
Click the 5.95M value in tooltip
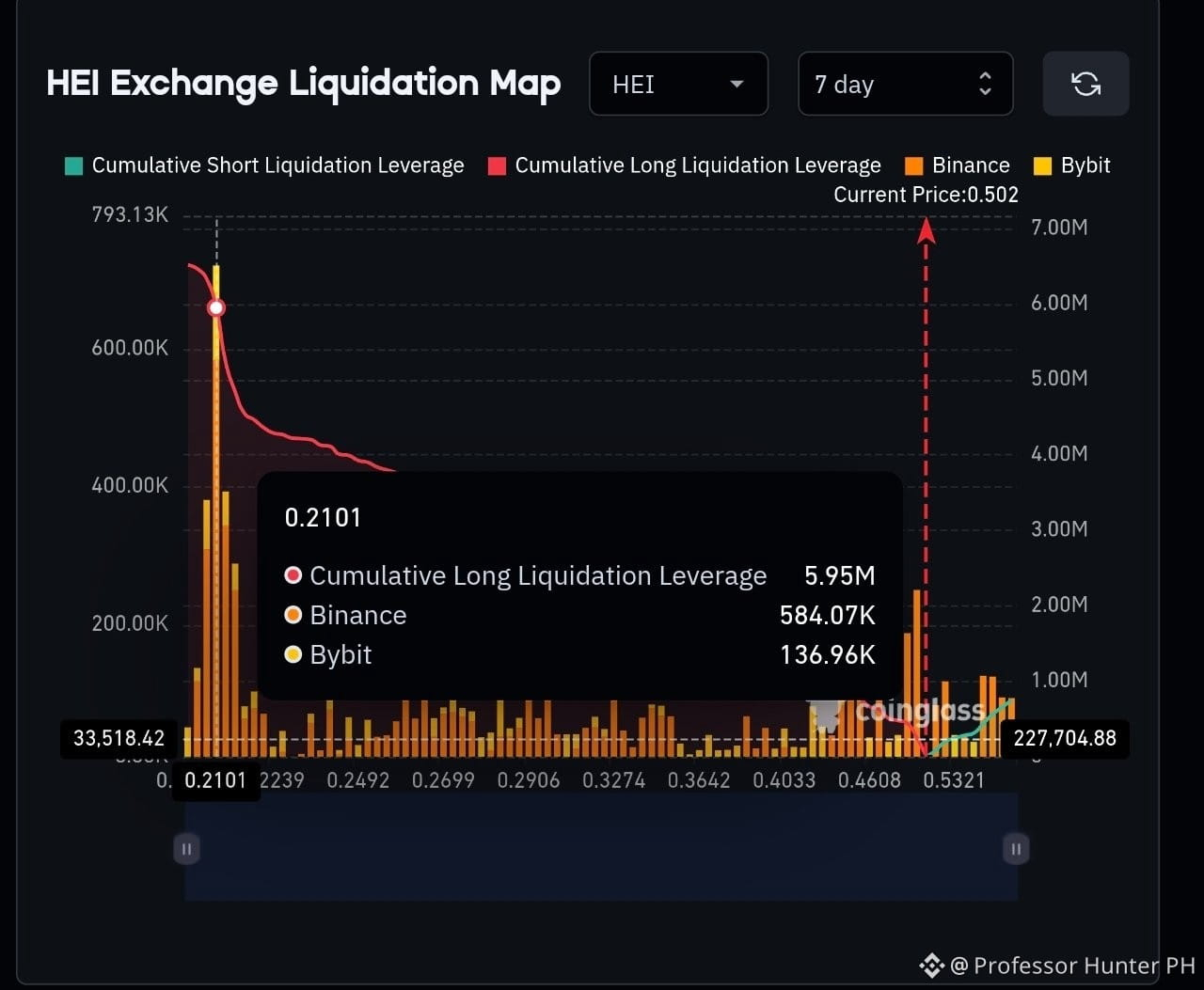click(840, 575)
